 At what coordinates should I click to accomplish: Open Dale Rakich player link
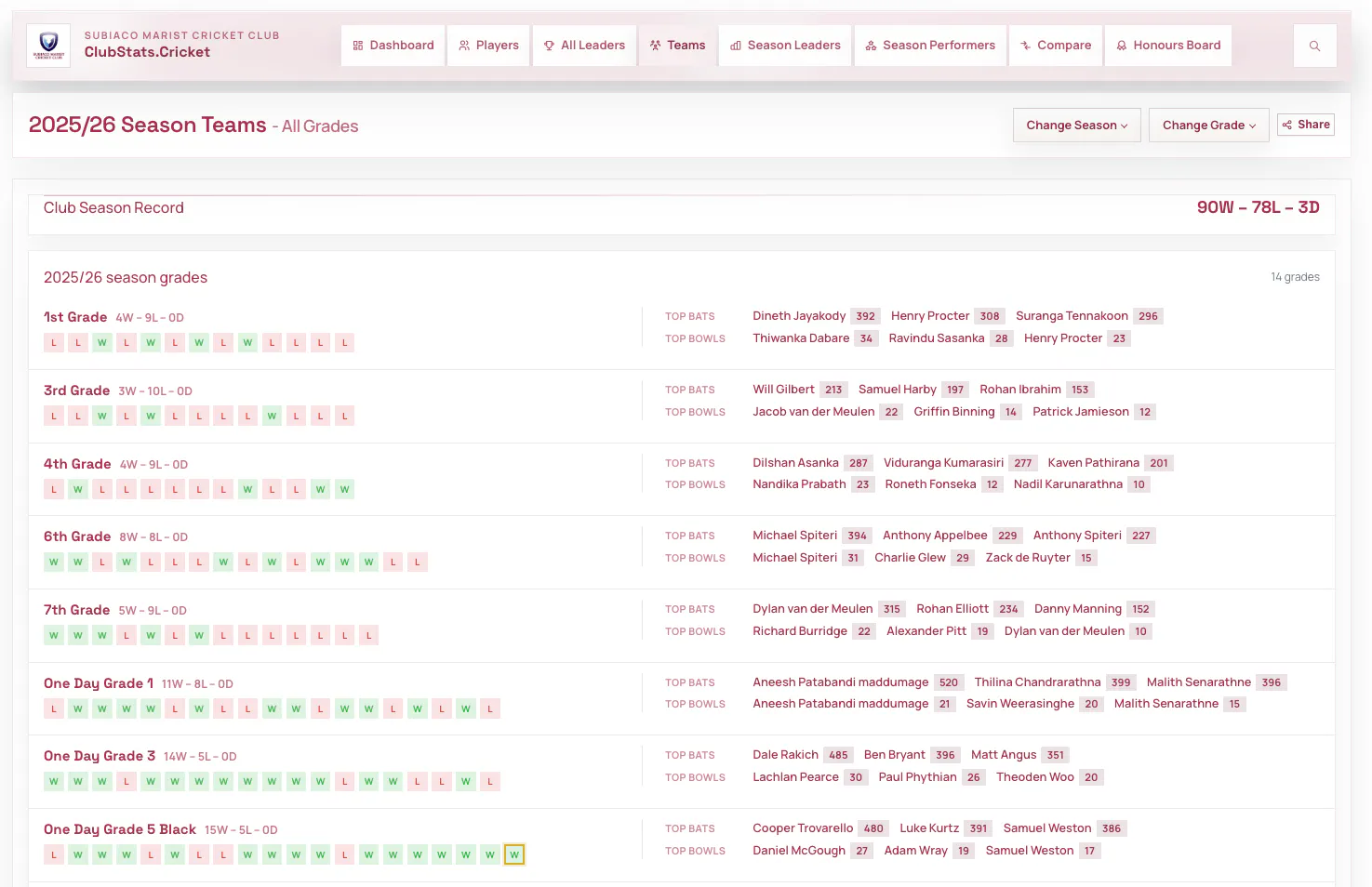786,755
